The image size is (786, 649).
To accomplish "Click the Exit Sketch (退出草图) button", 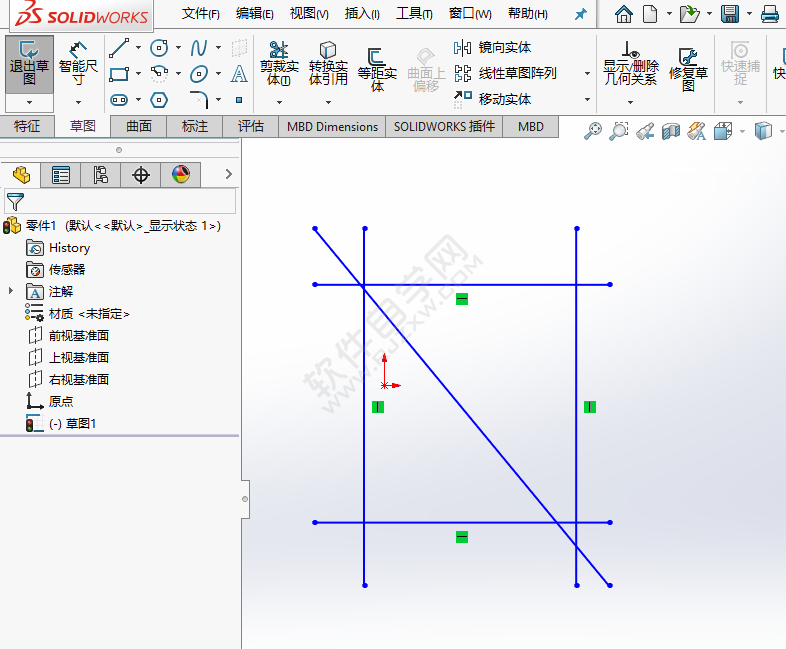I will 29,64.
